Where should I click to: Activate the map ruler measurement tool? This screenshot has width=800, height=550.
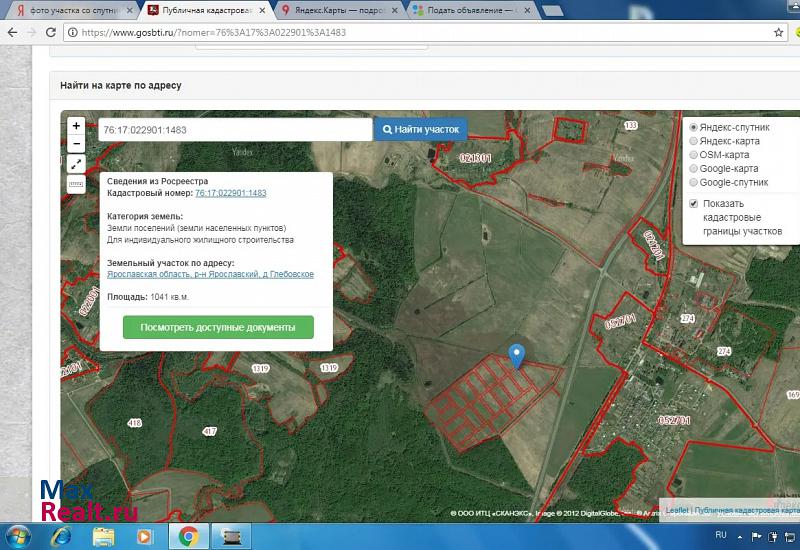(x=77, y=184)
